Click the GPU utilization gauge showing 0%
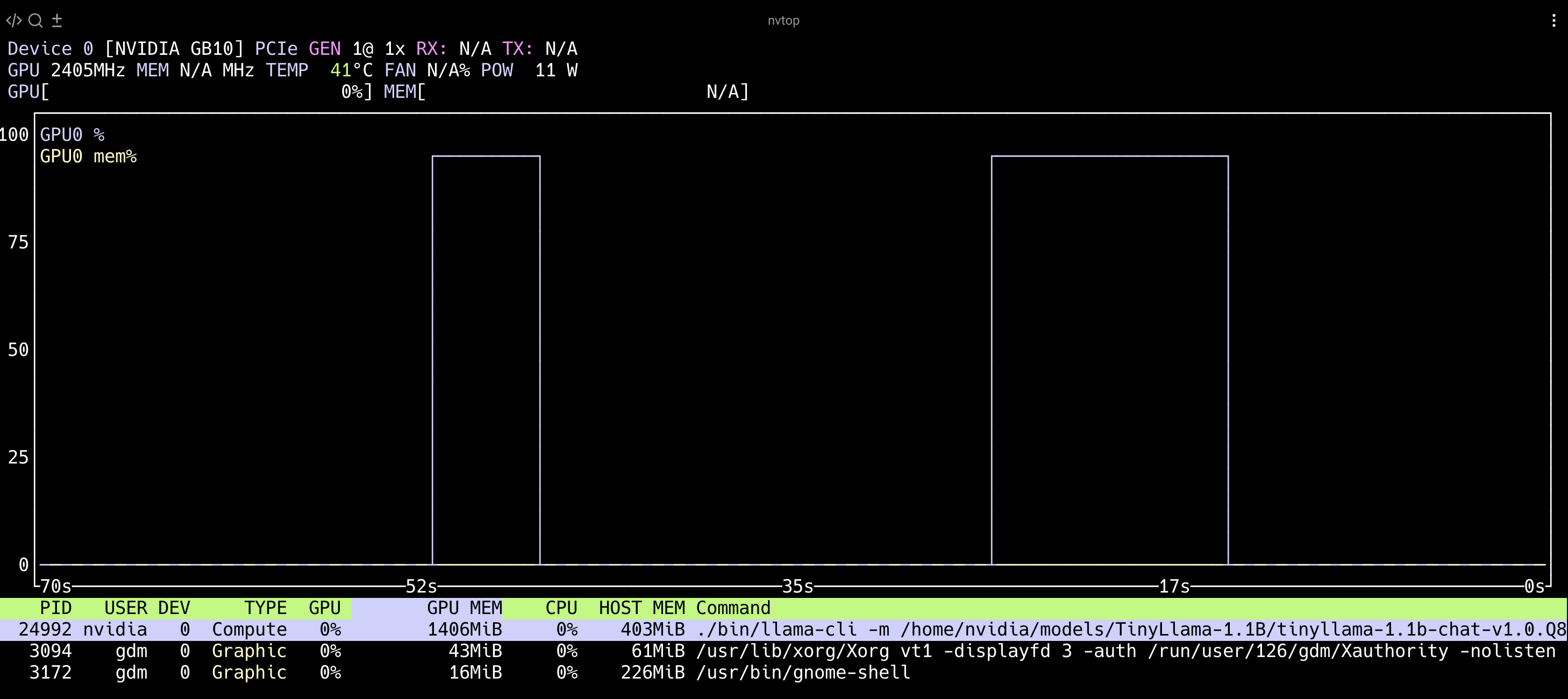The width and height of the screenshot is (1568, 699). click(189, 92)
